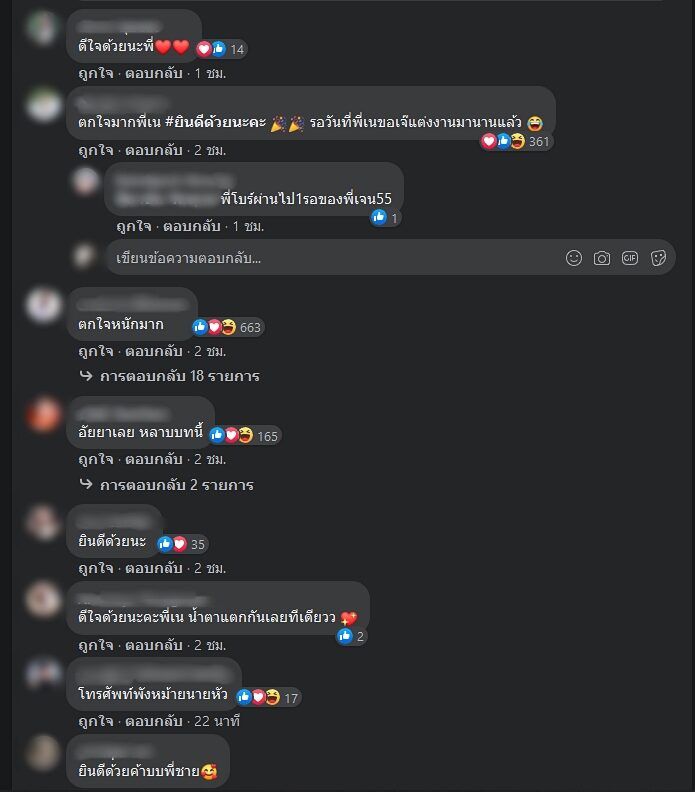
Task: Reply to the อัยยาเลย หลาบบทนี้ comment
Action: (154, 460)
